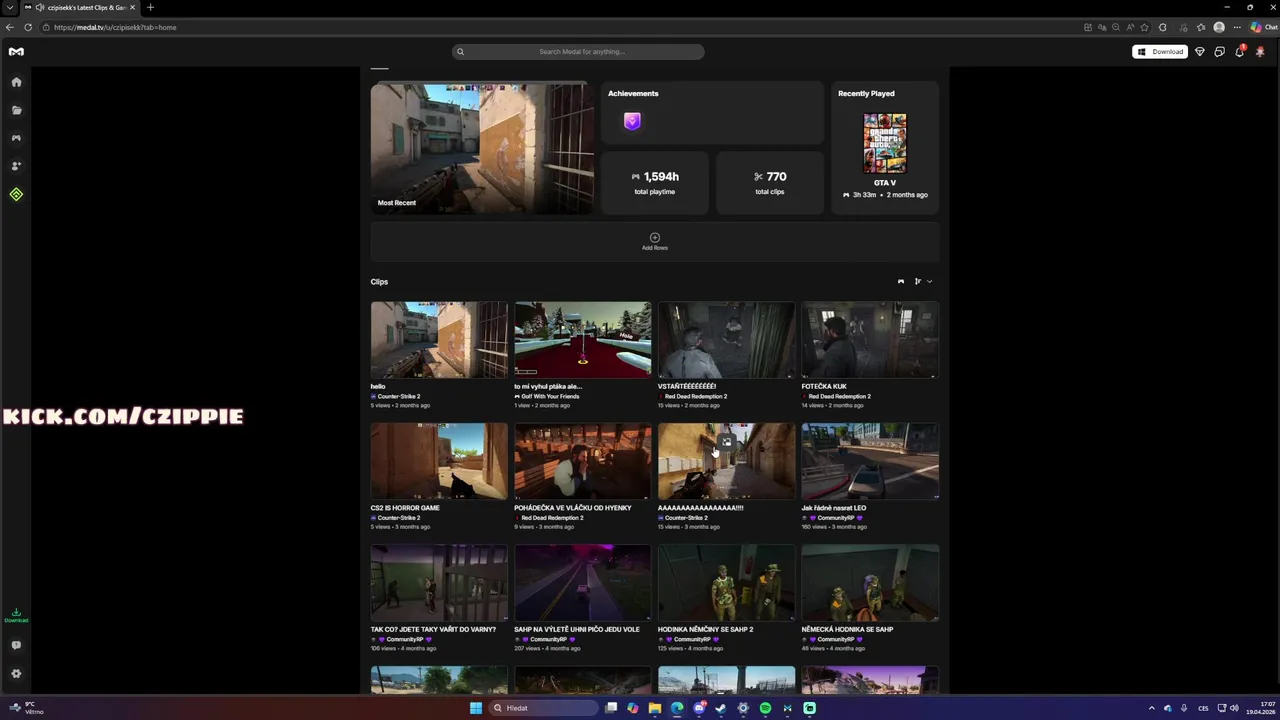Open taskbar clock and date
The image size is (1280, 720).
(1260, 707)
